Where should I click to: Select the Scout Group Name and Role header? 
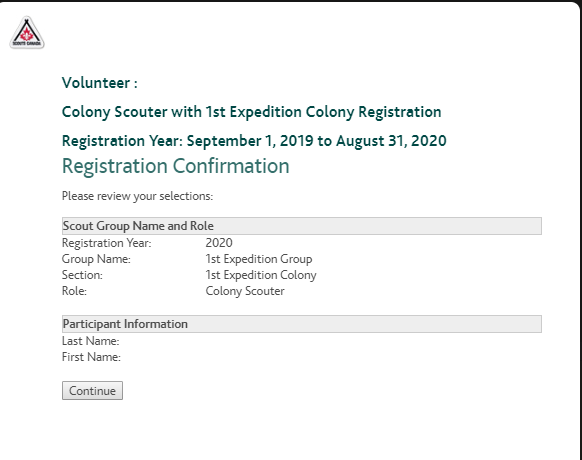[302, 226]
